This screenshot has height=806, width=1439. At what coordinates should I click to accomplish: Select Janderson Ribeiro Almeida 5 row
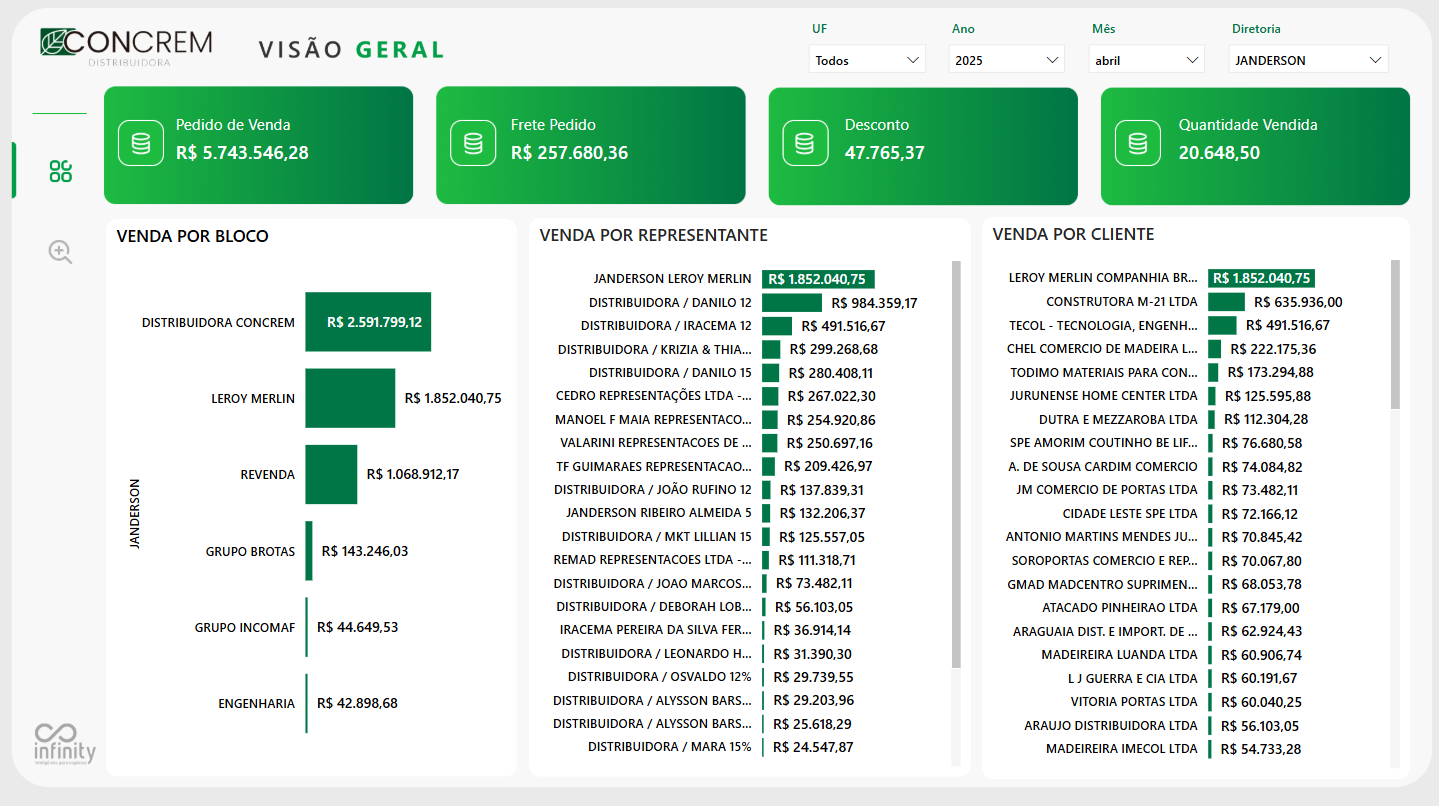659,513
